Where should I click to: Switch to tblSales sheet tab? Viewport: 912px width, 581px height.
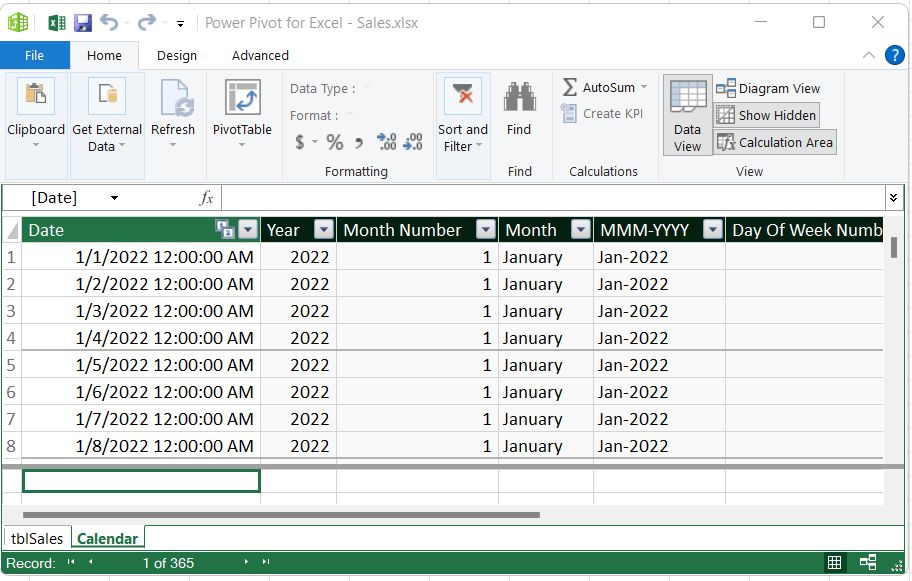click(x=37, y=539)
